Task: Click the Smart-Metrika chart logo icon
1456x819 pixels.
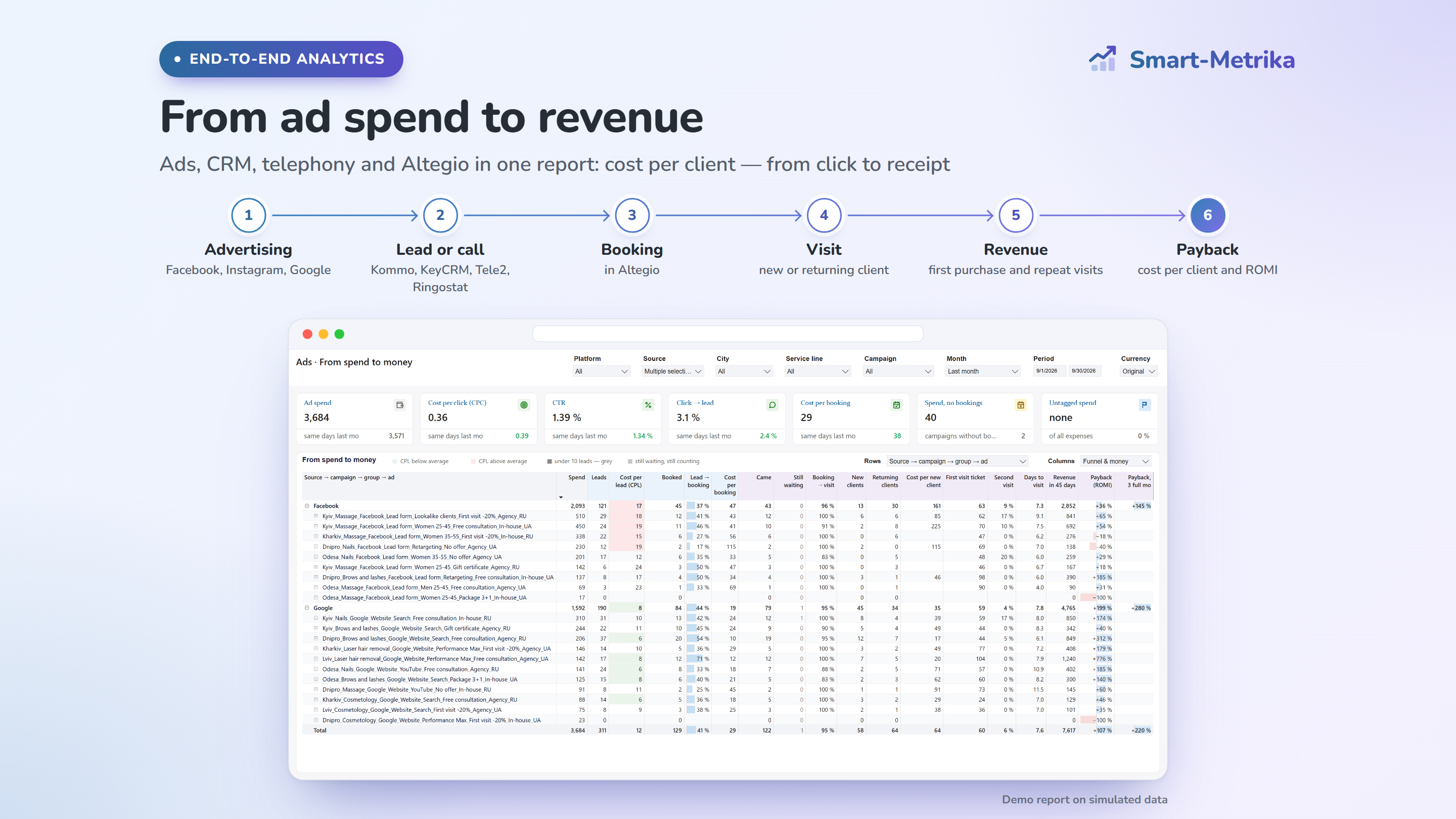Action: [x=1103, y=59]
